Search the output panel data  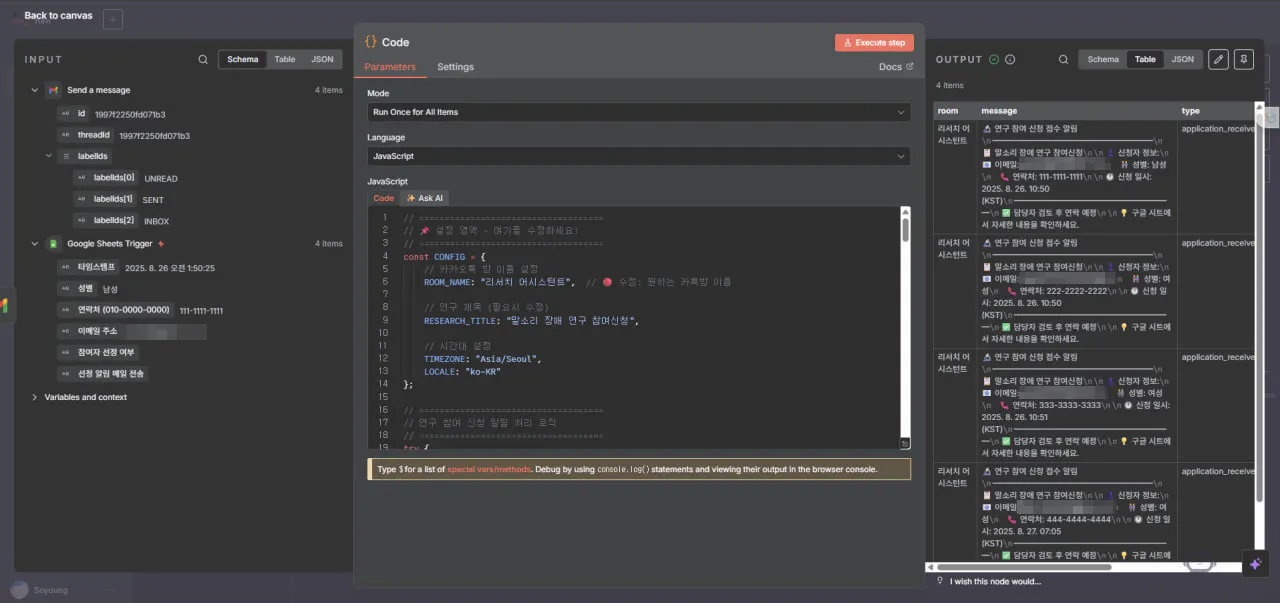(1063, 60)
